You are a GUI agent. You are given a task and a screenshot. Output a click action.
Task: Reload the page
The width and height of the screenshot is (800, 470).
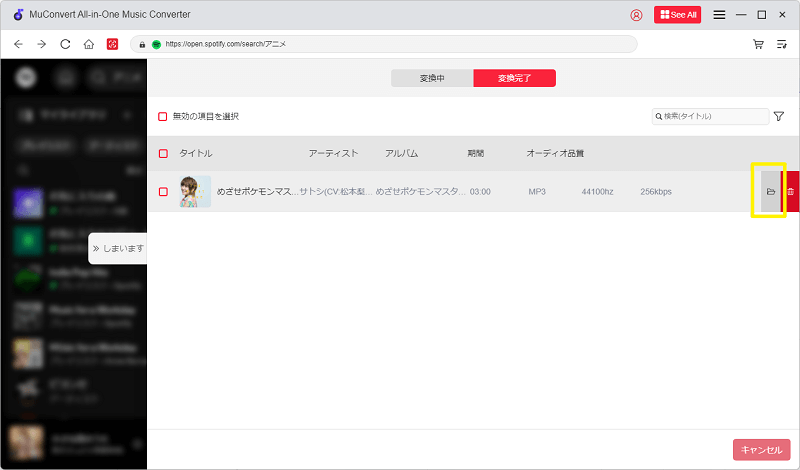point(65,44)
